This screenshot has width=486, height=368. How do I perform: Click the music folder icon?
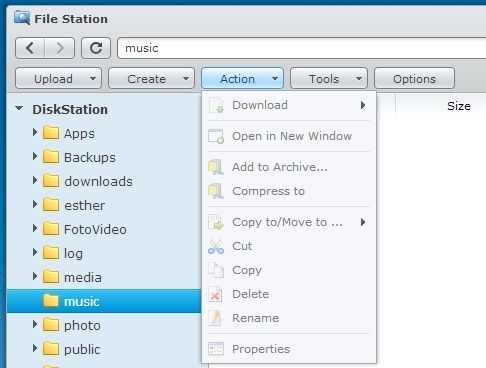tap(51, 301)
